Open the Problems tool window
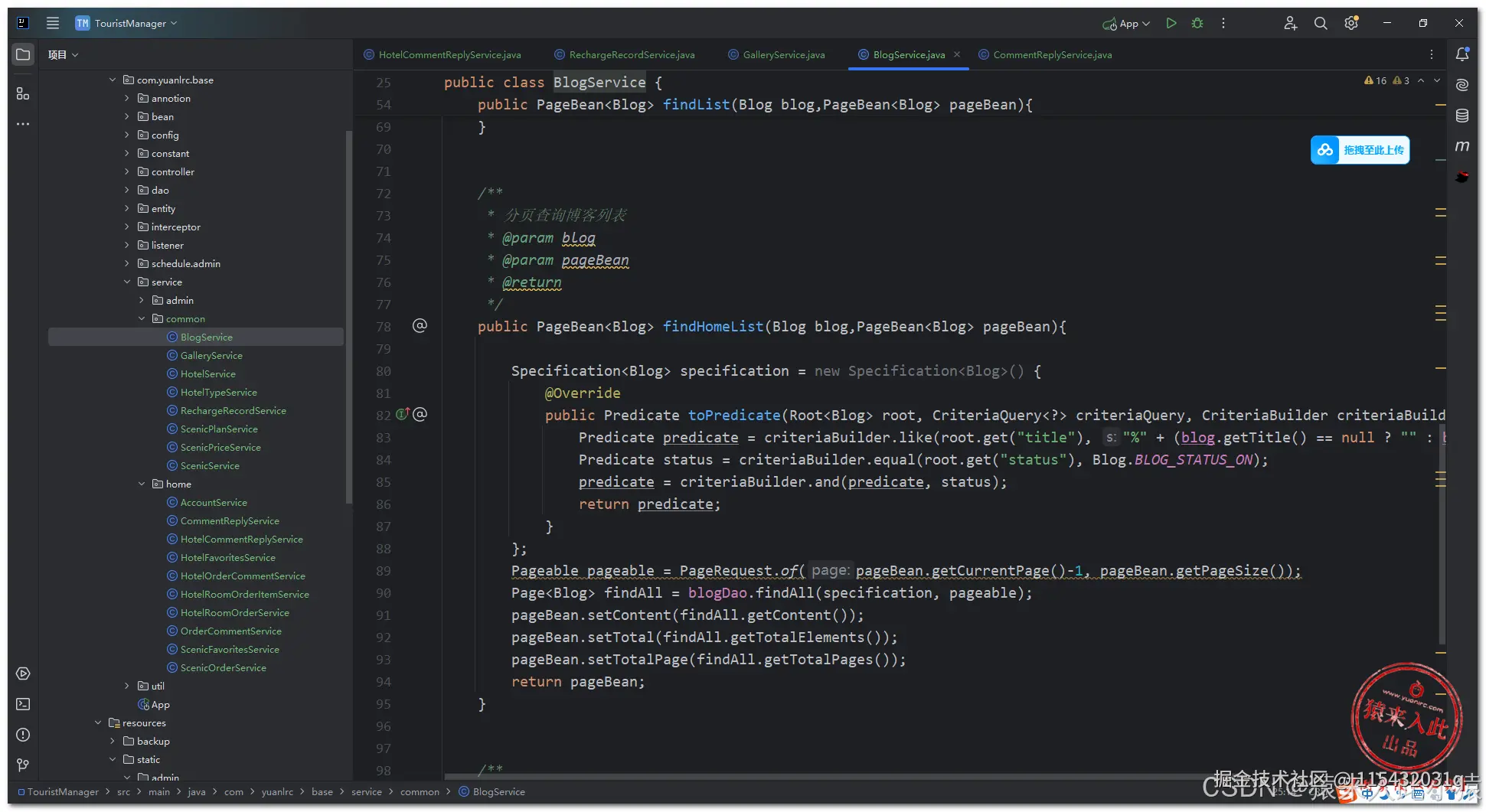Viewport: 1486px width, 812px height. click(x=23, y=735)
